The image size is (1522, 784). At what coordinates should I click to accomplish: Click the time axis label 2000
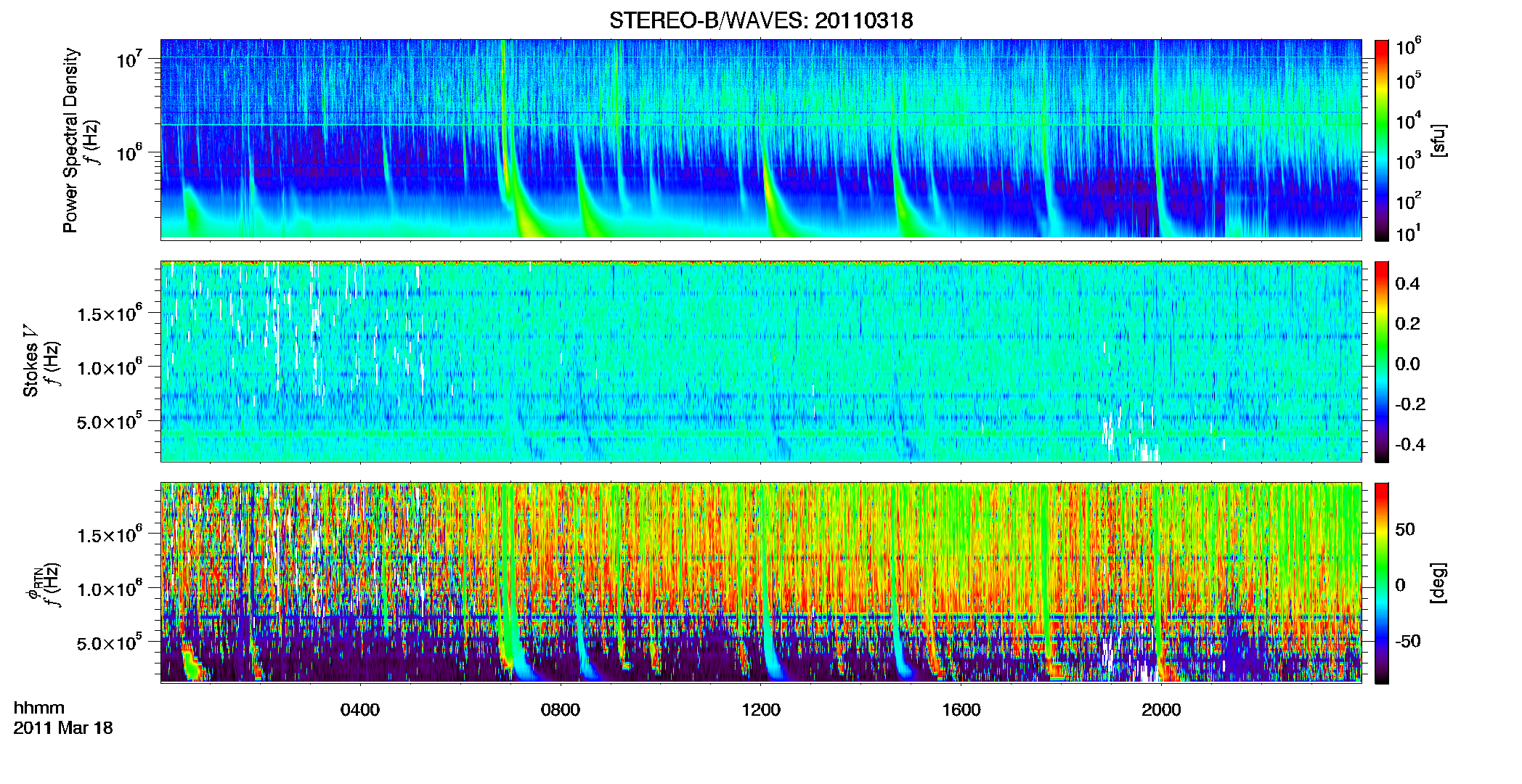point(1161,710)
